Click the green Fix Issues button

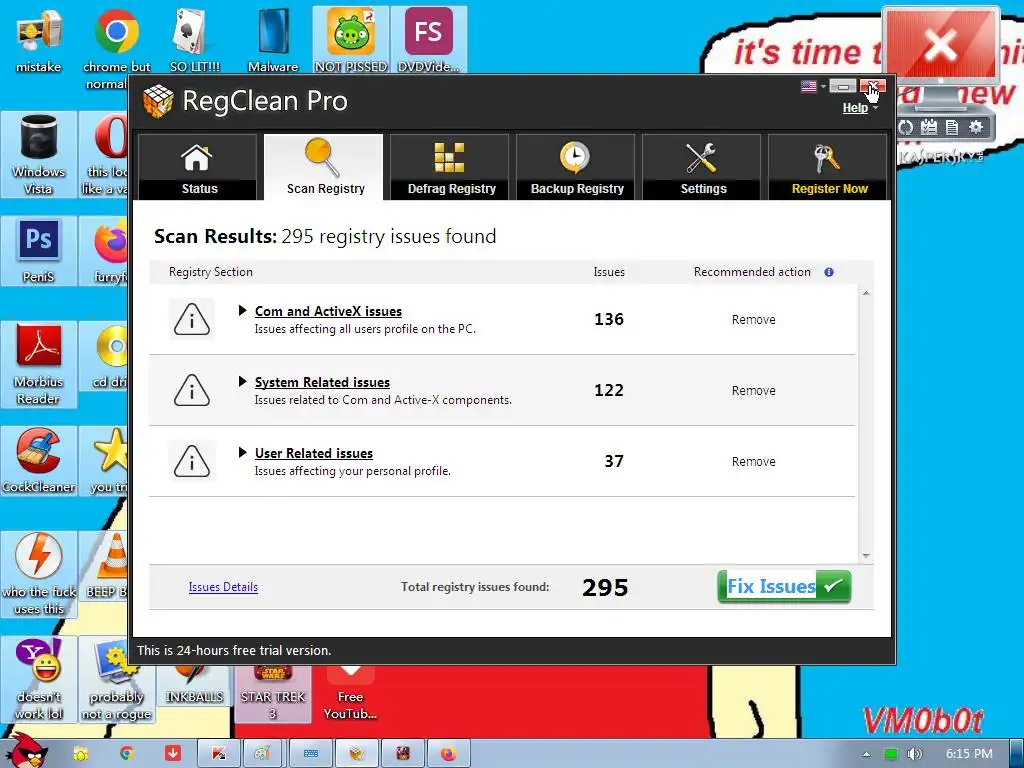pos(784,586)
